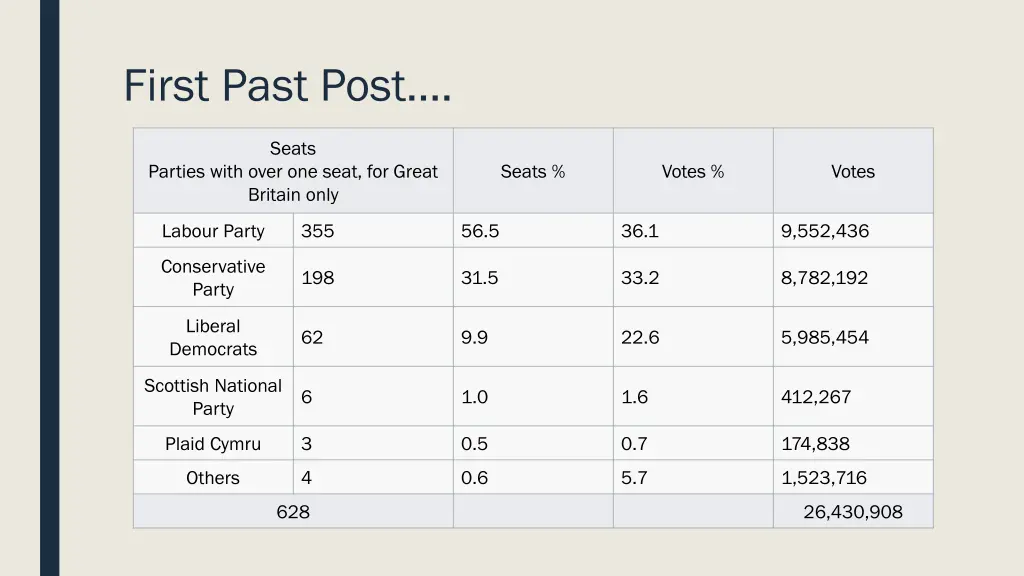Select the Plaid Cymru cell
This screenshot has height=576, width=1024.
tap(214, 443)
